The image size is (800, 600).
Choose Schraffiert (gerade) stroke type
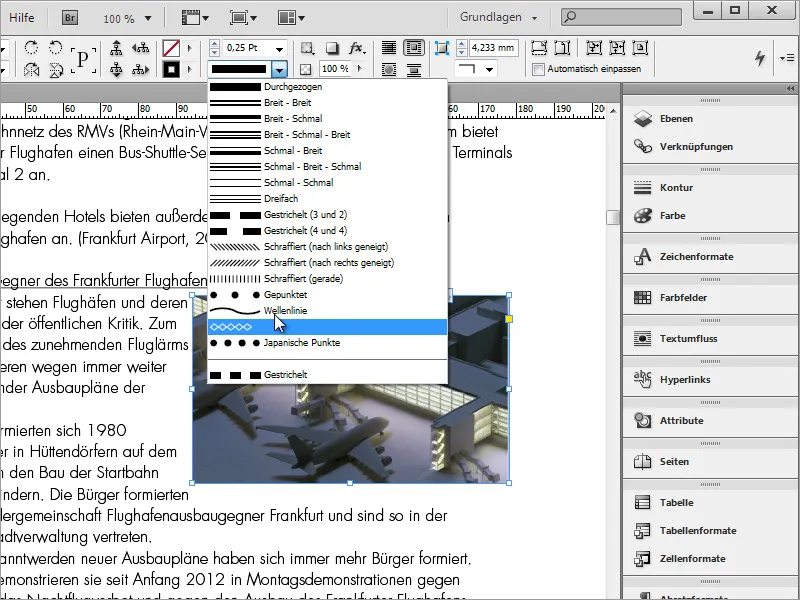(x=328, y=279)
